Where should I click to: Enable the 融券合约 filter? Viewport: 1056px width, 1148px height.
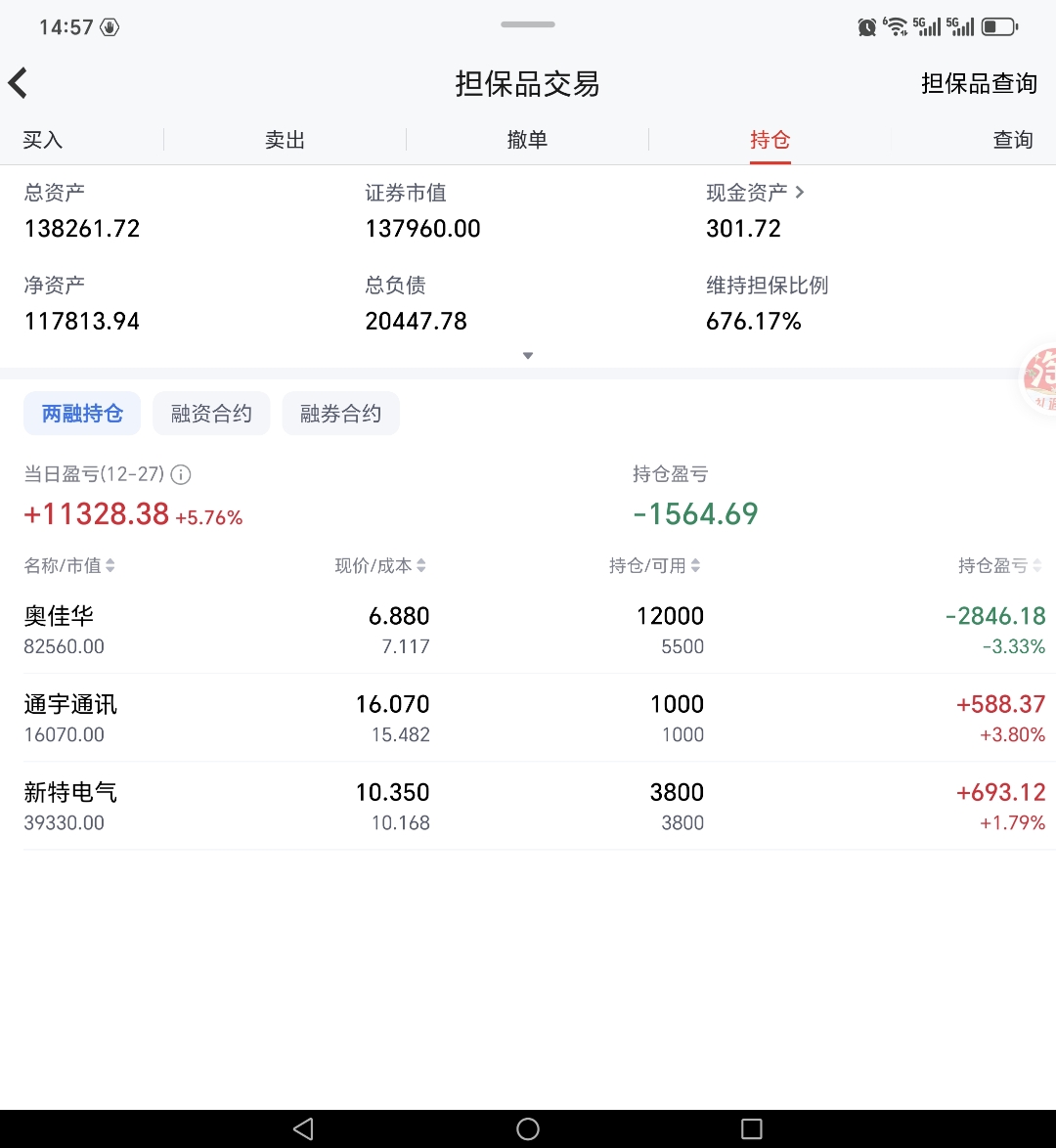click(x=340, y=413)
